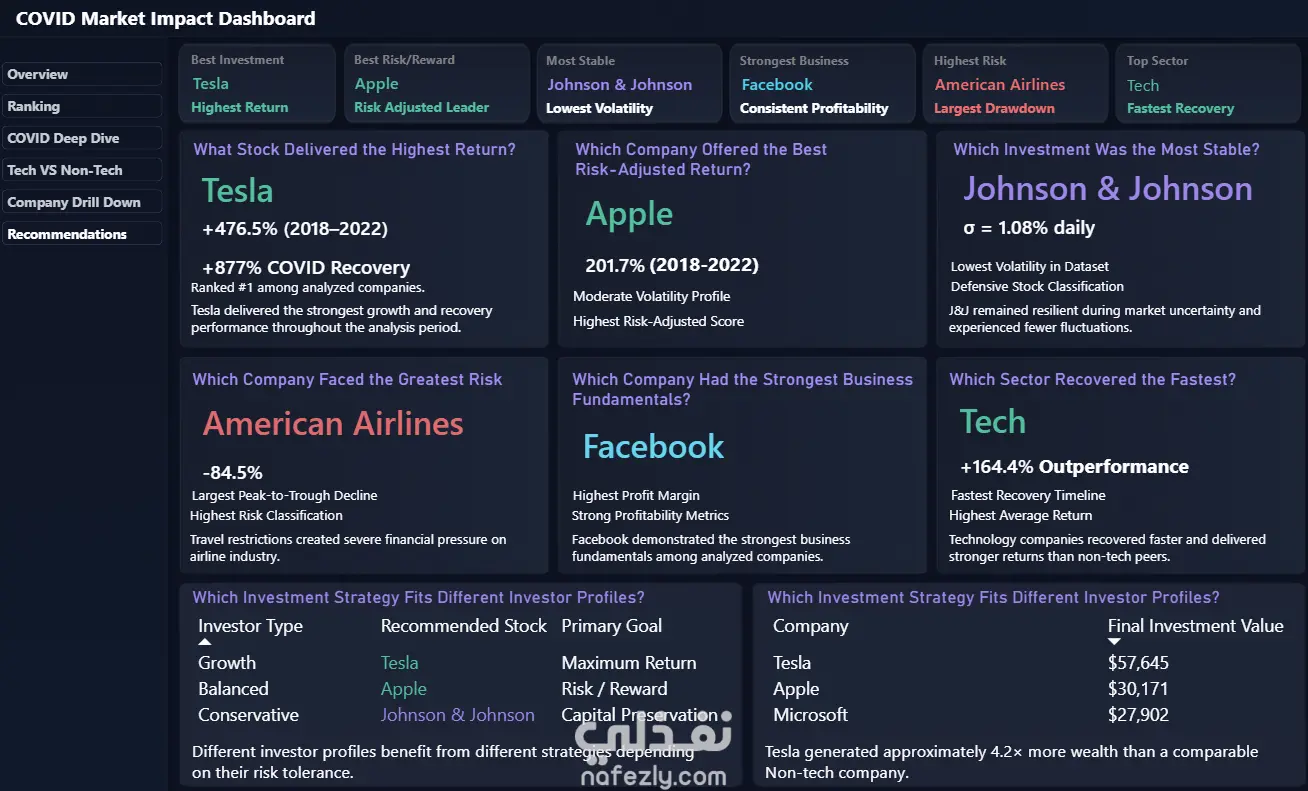
Task: Click the "Travel restrictions created severe" sentence
Action: point(348,548)
